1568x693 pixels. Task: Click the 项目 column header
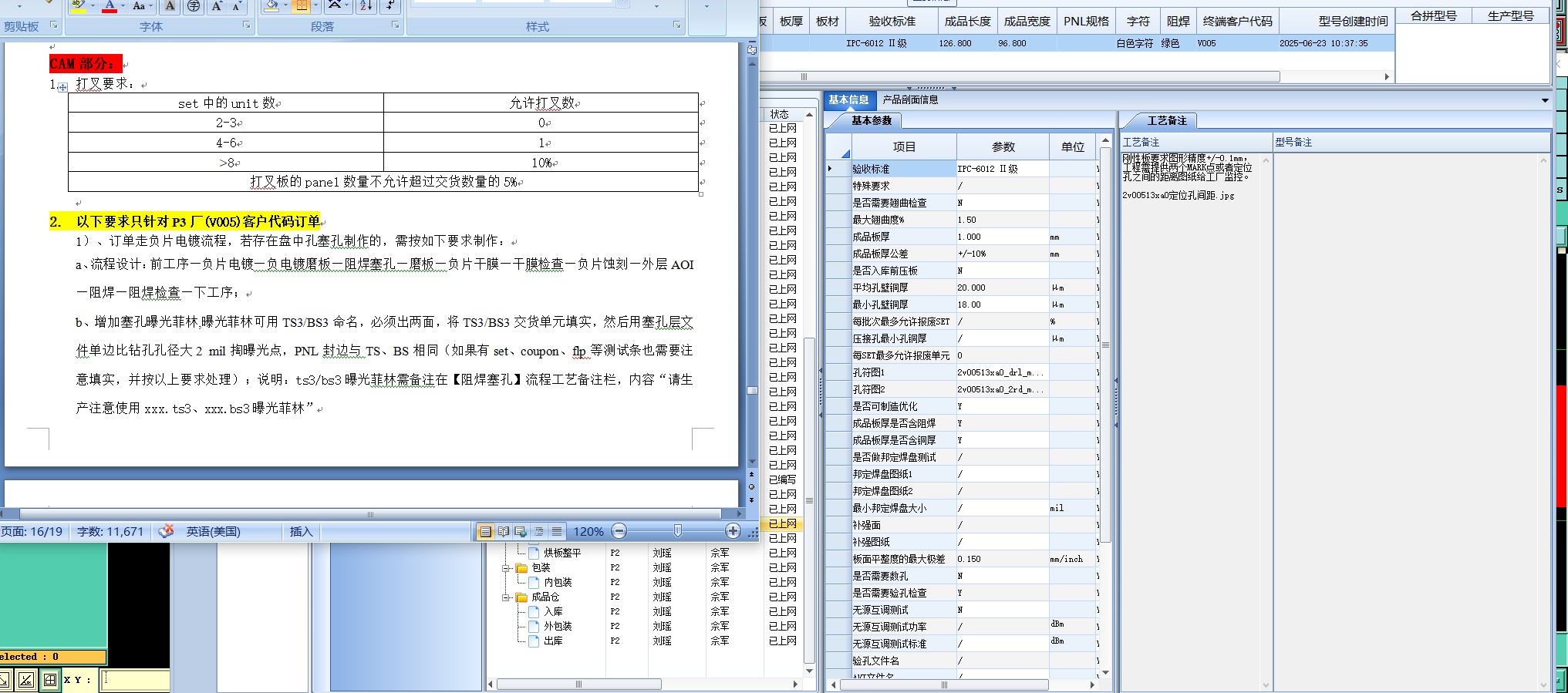coord(904,146)
